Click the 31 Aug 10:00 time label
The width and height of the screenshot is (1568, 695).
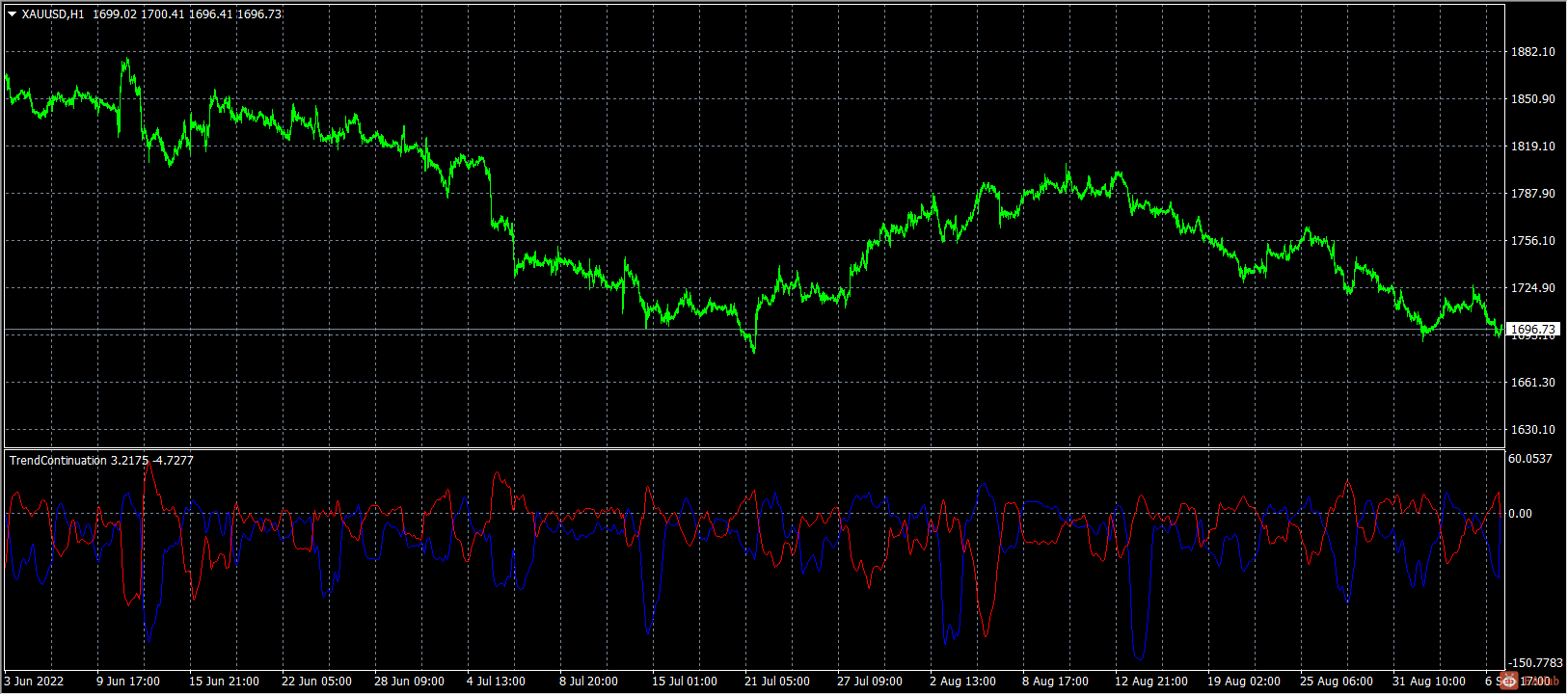[1429, 682]
